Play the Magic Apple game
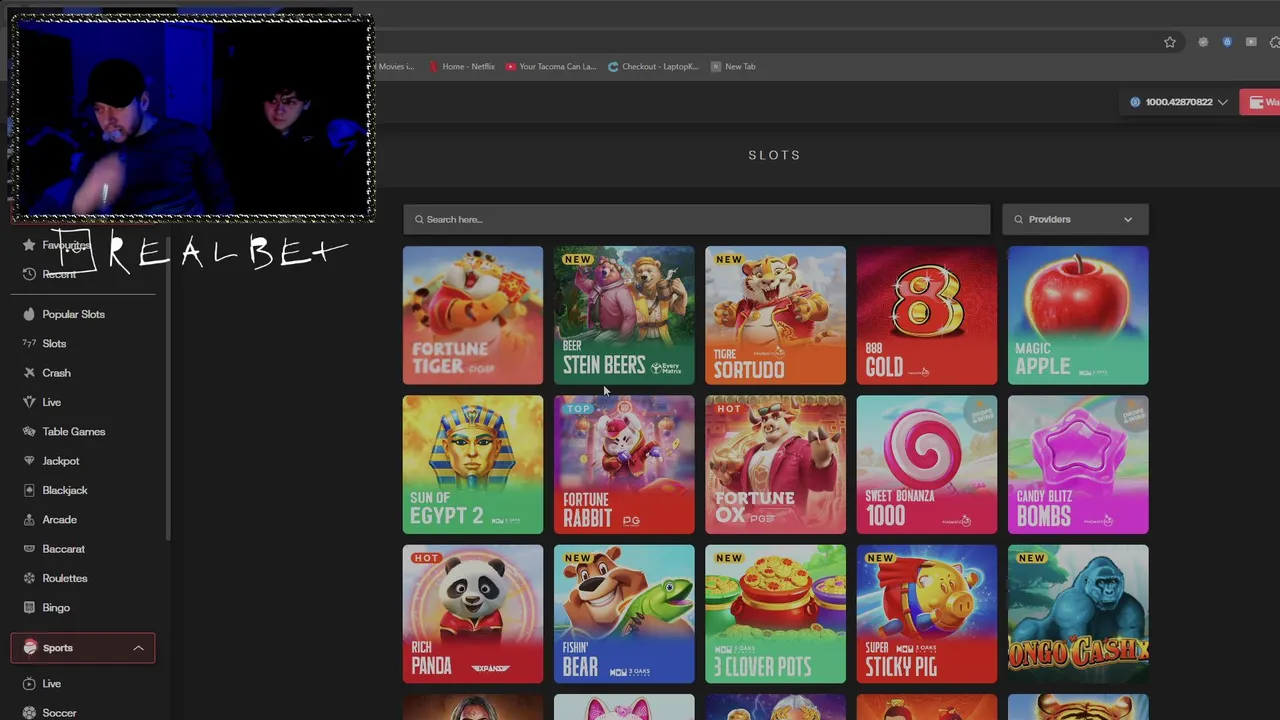 pos(1078,315)
